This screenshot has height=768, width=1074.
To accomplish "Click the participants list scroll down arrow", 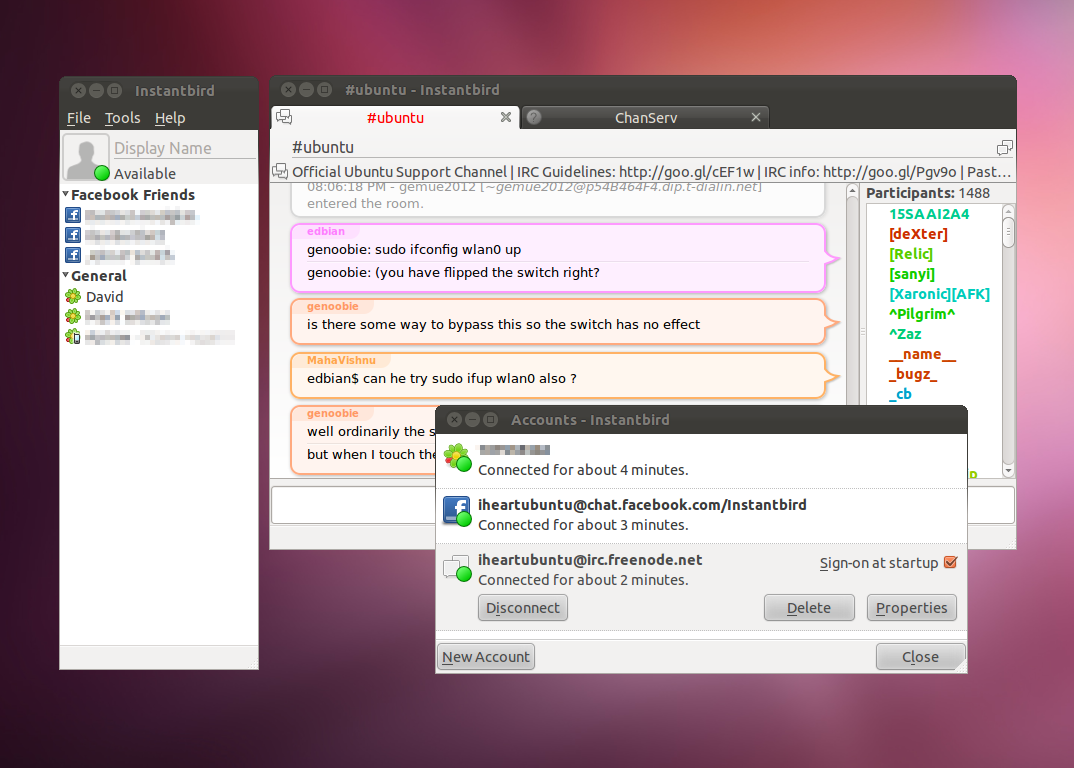I will pos(1008,471).
